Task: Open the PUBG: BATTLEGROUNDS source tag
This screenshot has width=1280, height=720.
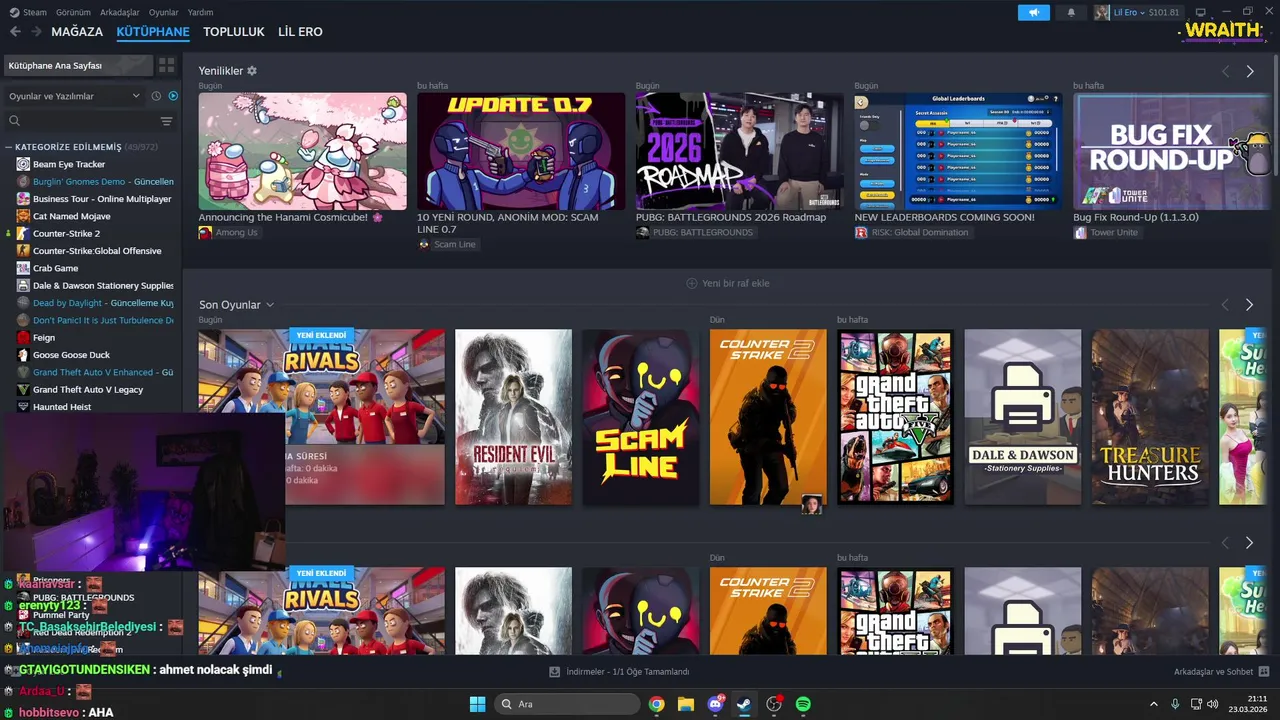Action: (x=695, y=233)
